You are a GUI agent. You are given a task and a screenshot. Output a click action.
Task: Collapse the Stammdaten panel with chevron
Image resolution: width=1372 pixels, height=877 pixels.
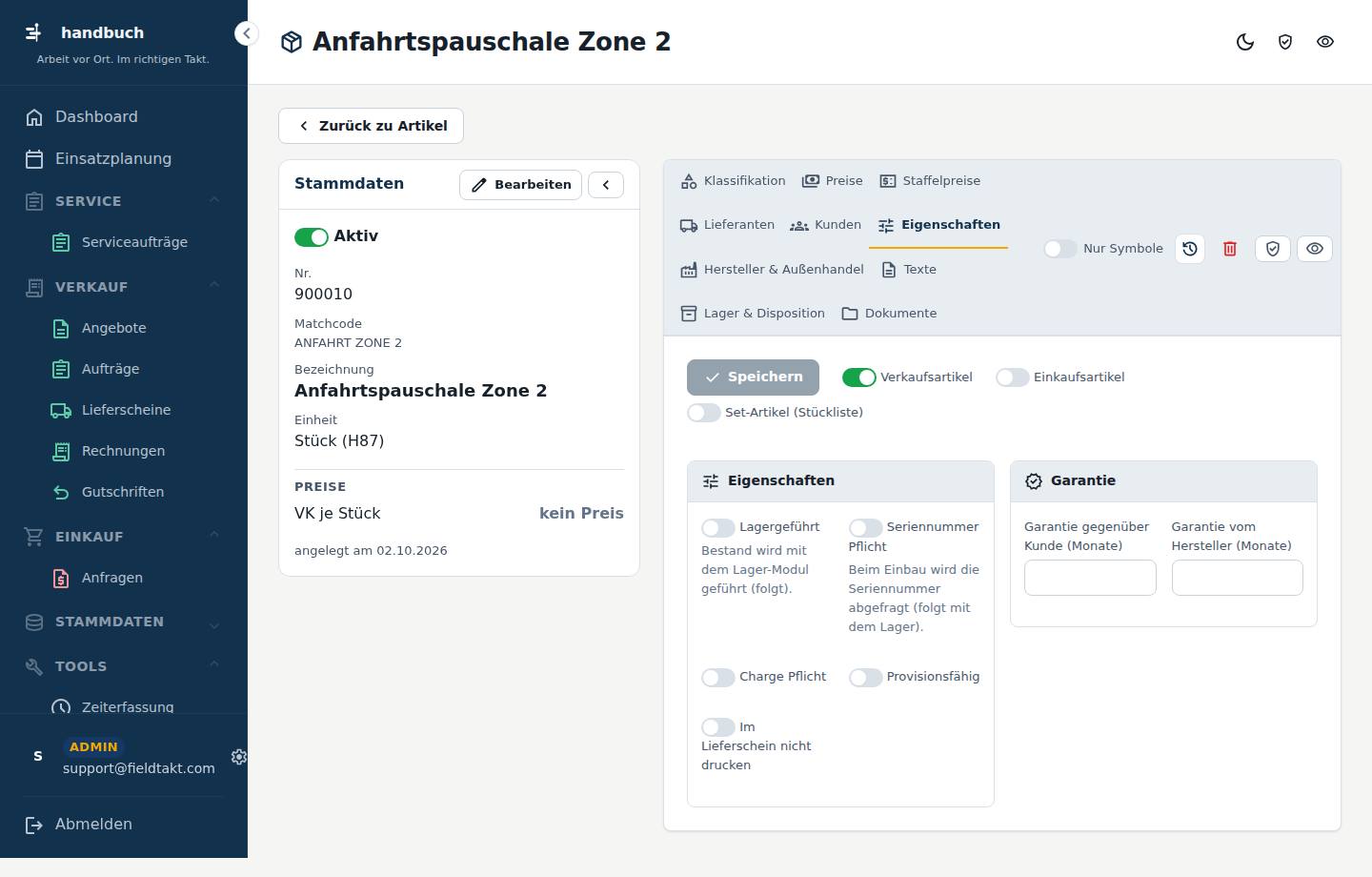(x=606, y=185)
